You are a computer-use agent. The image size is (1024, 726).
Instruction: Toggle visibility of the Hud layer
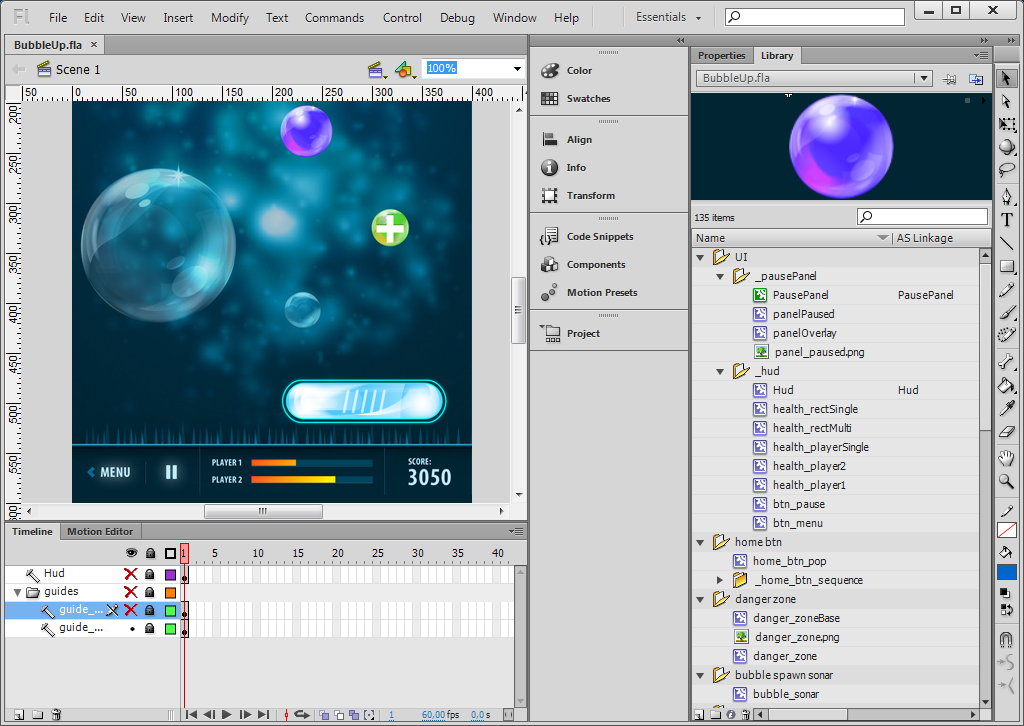(130, 574)
